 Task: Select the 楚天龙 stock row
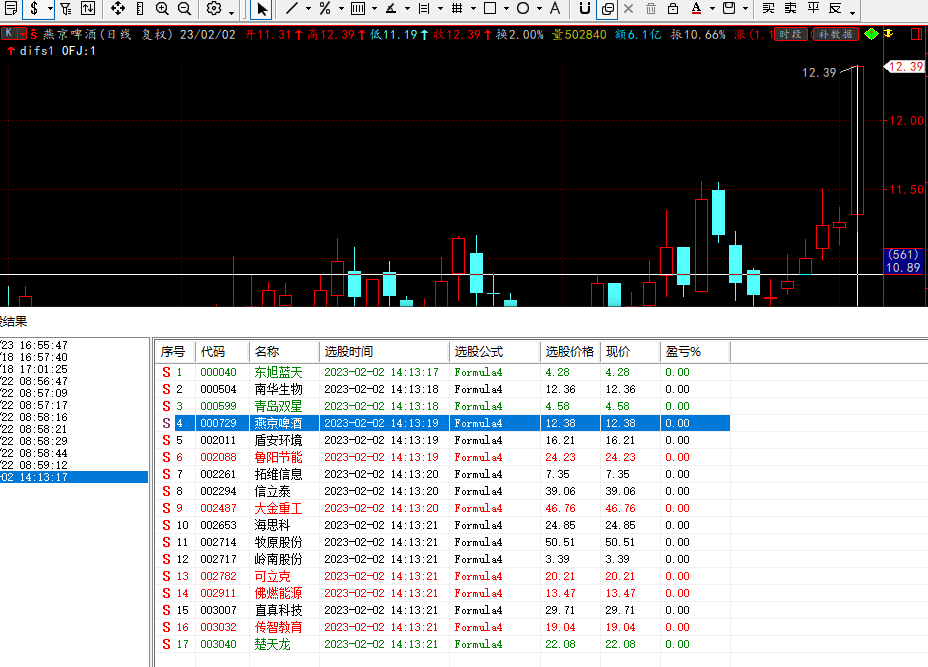(444, 644)
